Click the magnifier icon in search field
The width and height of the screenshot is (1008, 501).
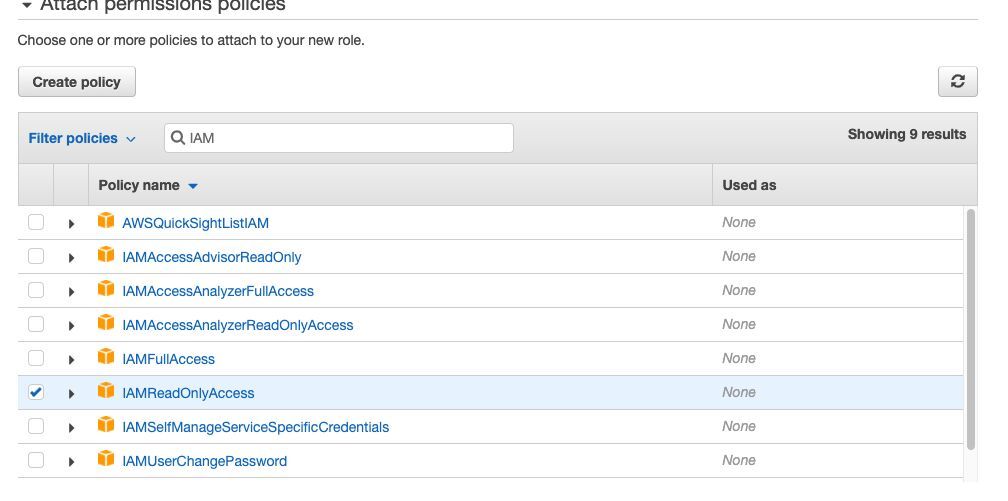(178, 138)
